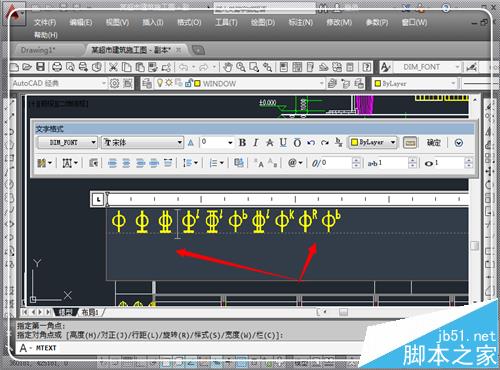Screen dimensions: 500x370
Task: Open the WINDOW layer dropdown list
Action: pos(321,83)
